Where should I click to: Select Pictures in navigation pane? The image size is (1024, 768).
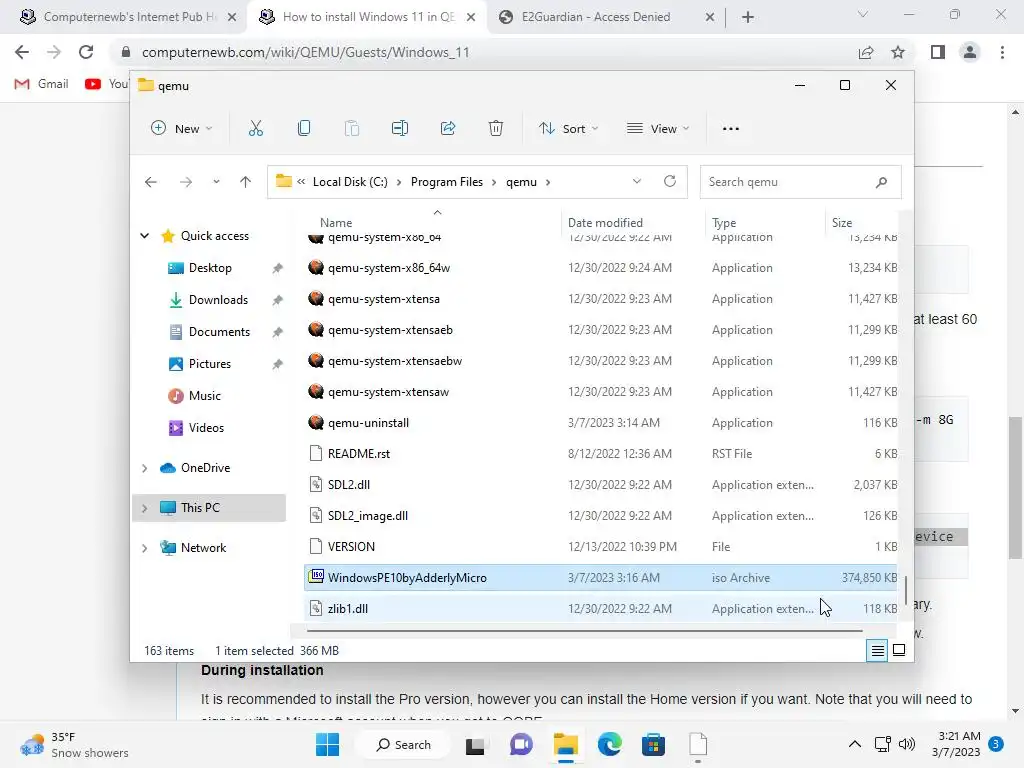point(210,364)
